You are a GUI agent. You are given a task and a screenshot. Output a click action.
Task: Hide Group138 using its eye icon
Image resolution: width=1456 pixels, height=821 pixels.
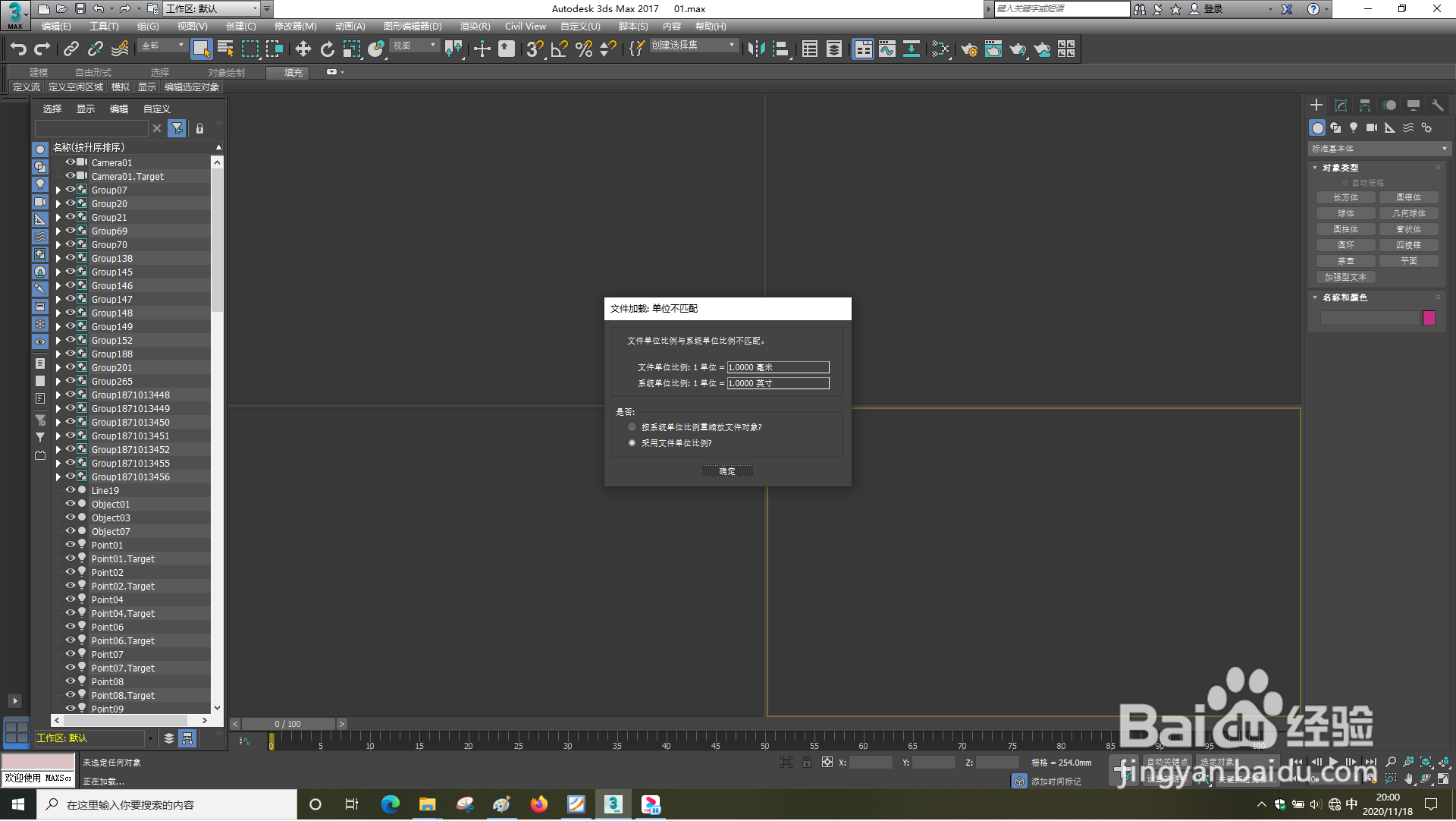click(x=70, y=258)
